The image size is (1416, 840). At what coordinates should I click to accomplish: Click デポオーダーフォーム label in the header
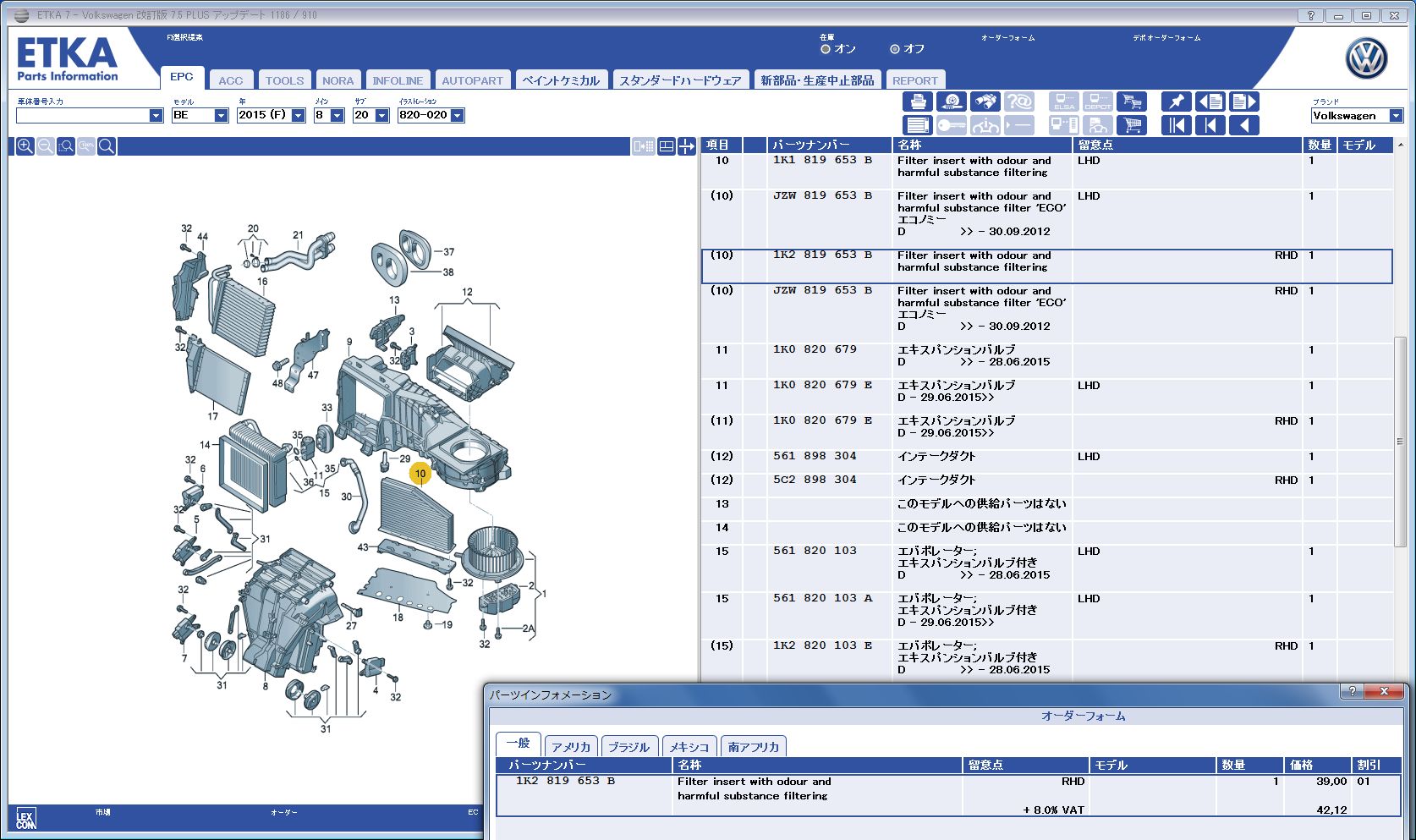pyautogui.click(x=1166, y=38)
